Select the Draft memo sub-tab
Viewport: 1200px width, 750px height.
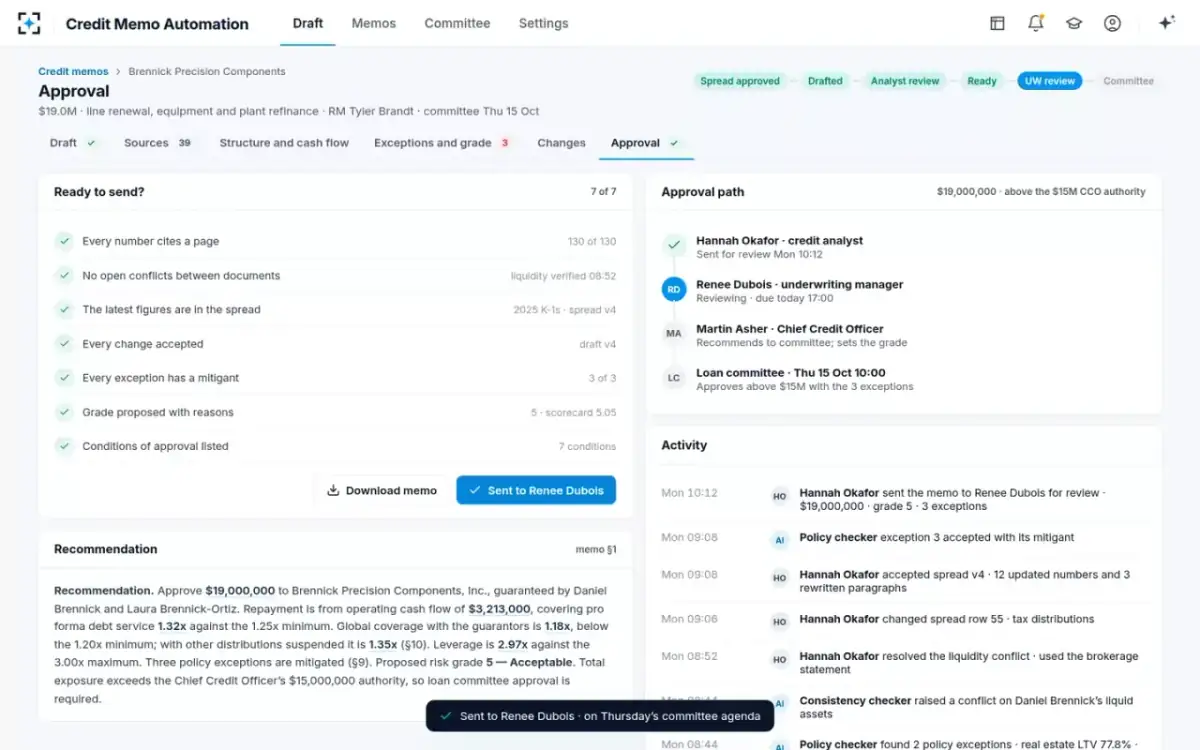click(73, 143)
